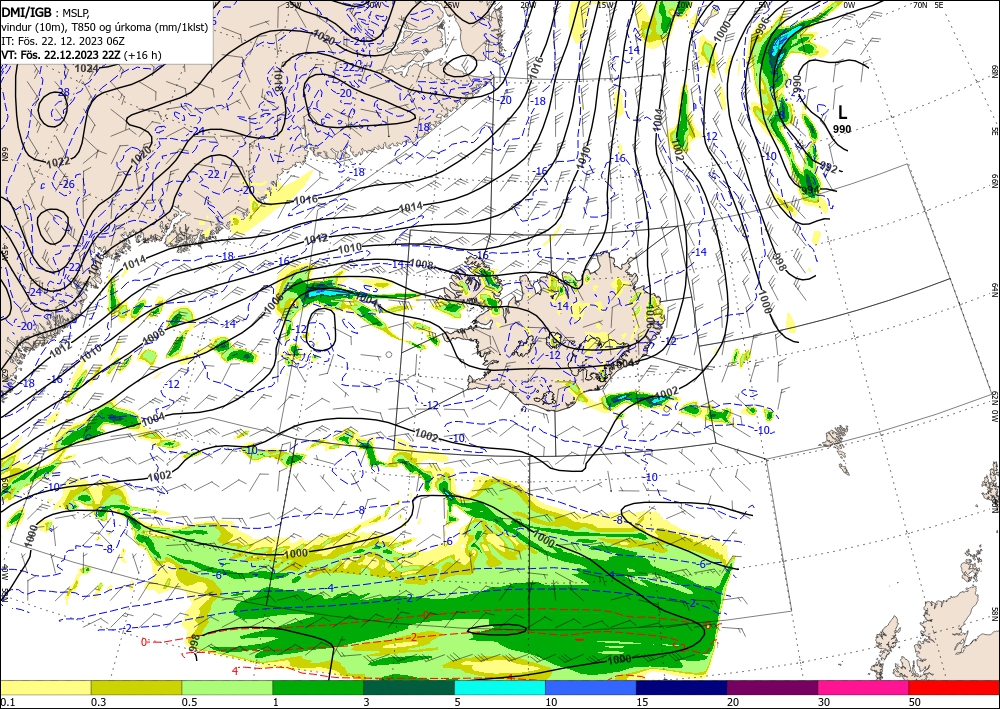Click the '0.3' legend scale value
The image size is (1000, 709).
(x=98, y=702)
